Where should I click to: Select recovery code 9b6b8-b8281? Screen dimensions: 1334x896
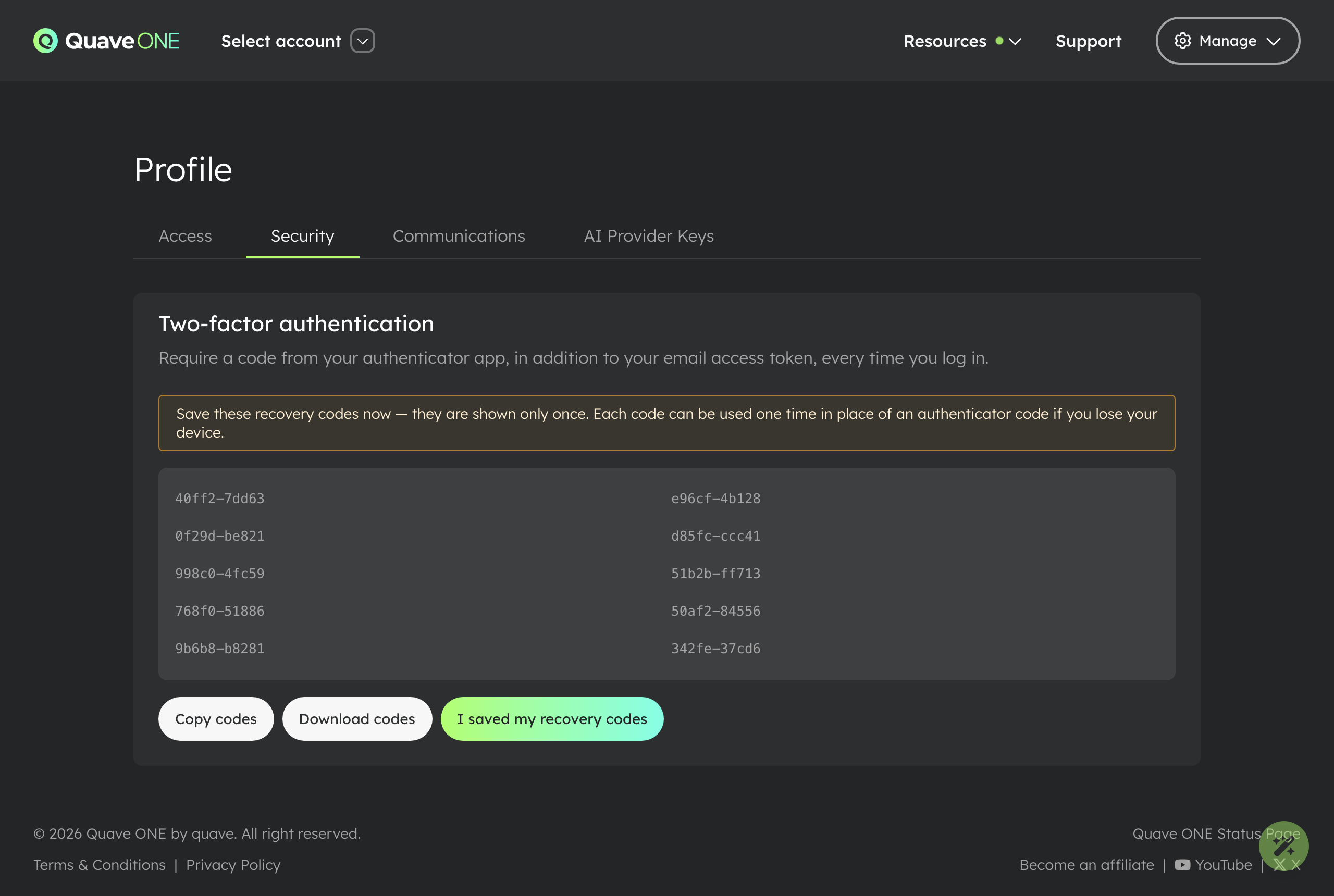coord(219,649)
